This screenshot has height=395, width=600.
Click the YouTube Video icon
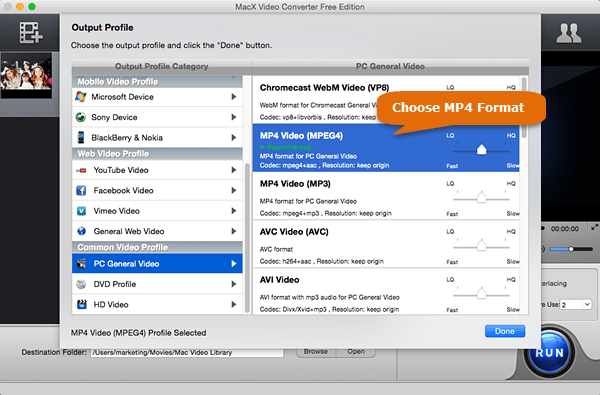click(81, 170)
